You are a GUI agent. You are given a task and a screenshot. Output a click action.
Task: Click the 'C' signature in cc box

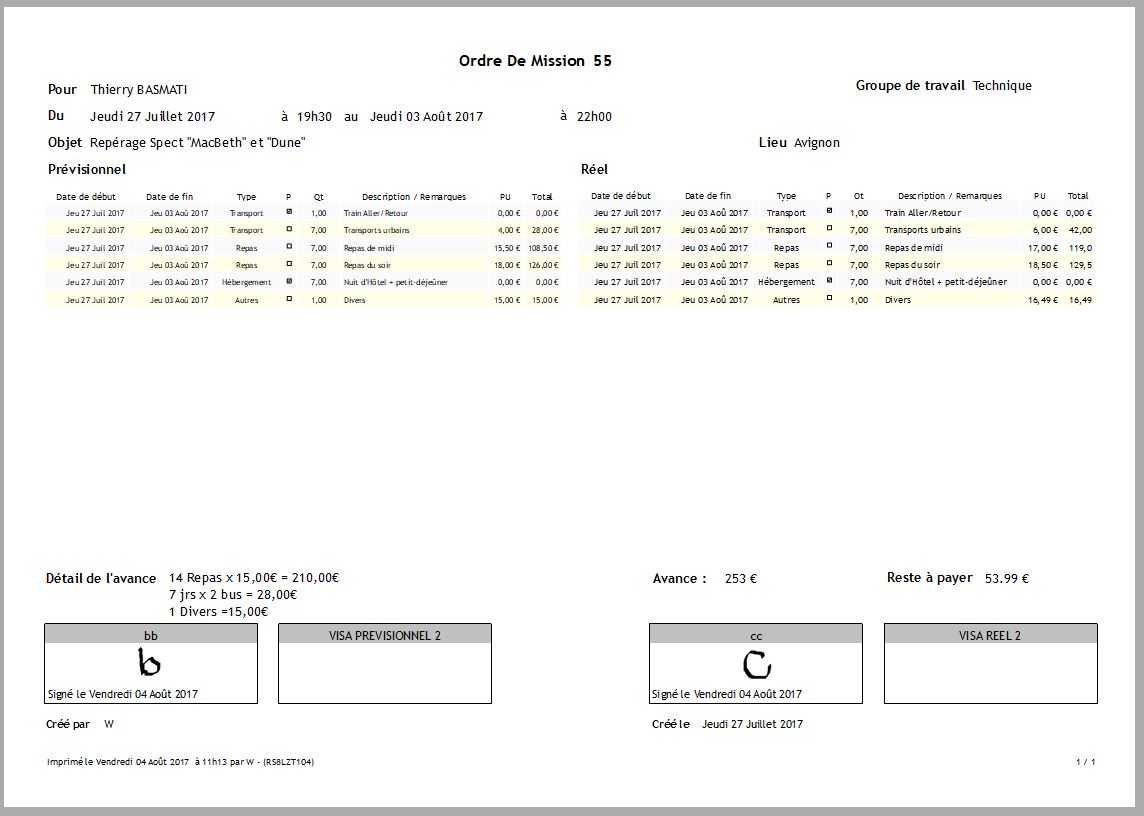(756, 664)
